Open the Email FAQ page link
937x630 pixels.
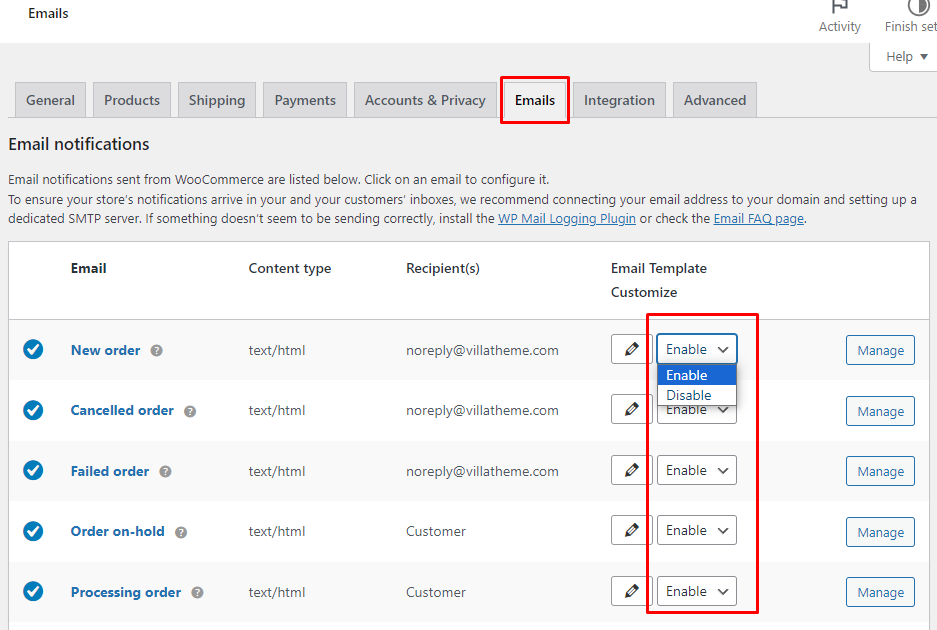click(x=758, y=219)
